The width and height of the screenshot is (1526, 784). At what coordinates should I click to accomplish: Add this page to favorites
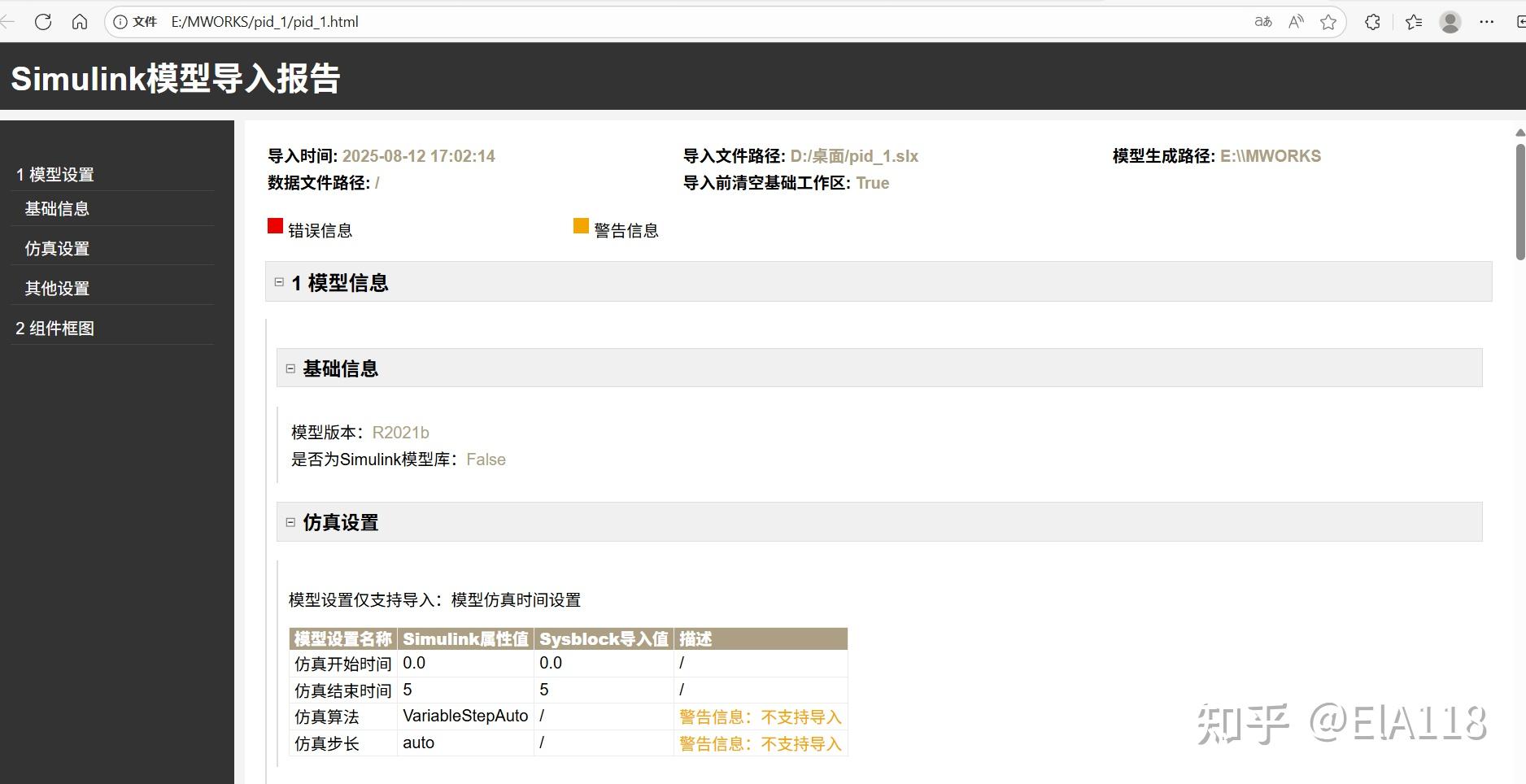tap(1329, 22)
